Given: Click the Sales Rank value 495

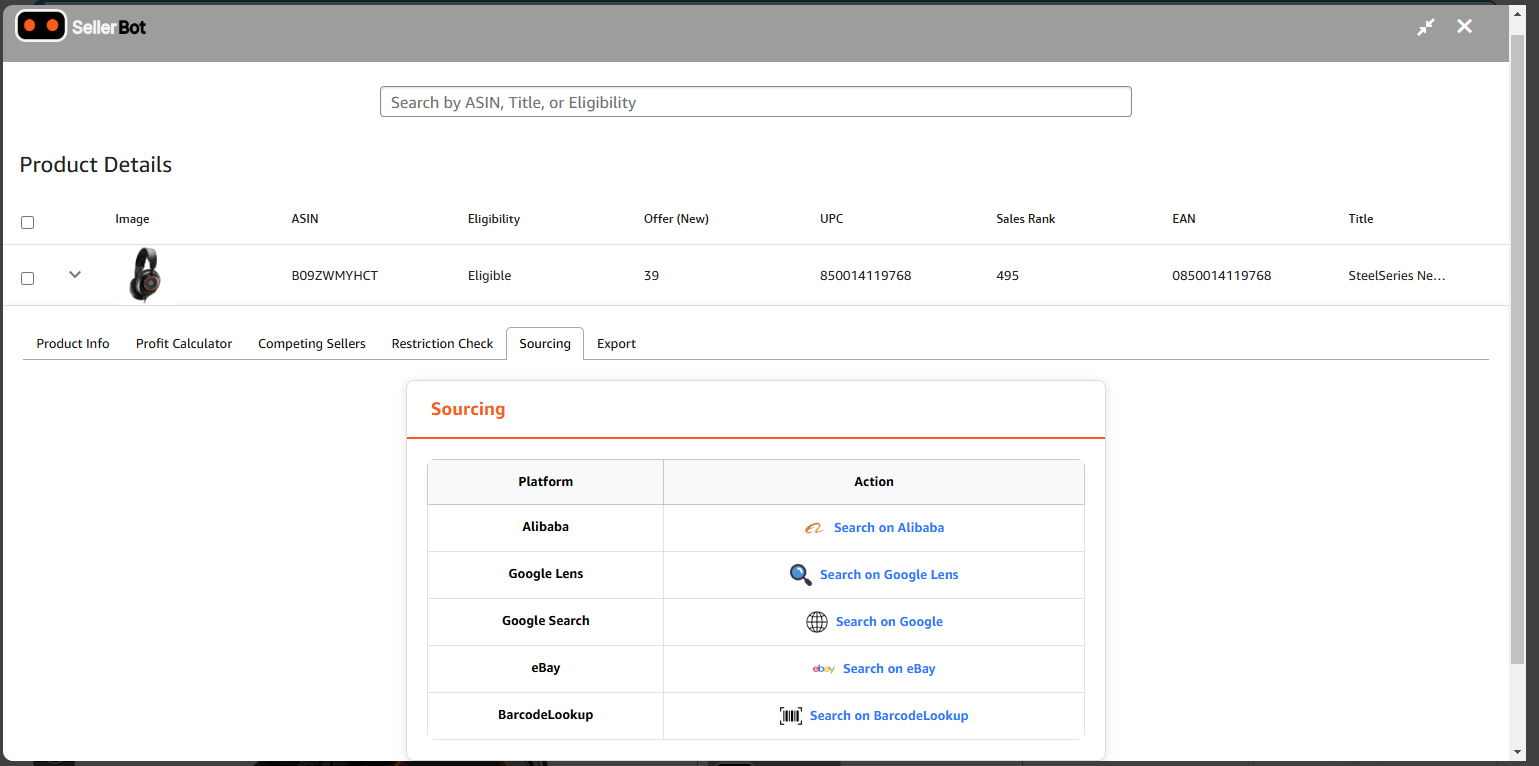Looking at the screenshot, I should (1007, 275).
